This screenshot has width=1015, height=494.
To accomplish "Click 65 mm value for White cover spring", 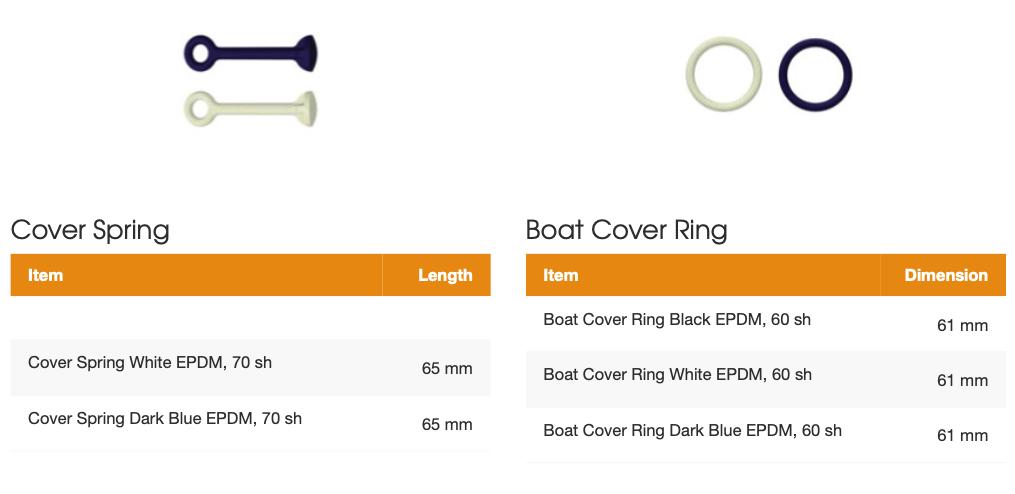I will [447, 369].
